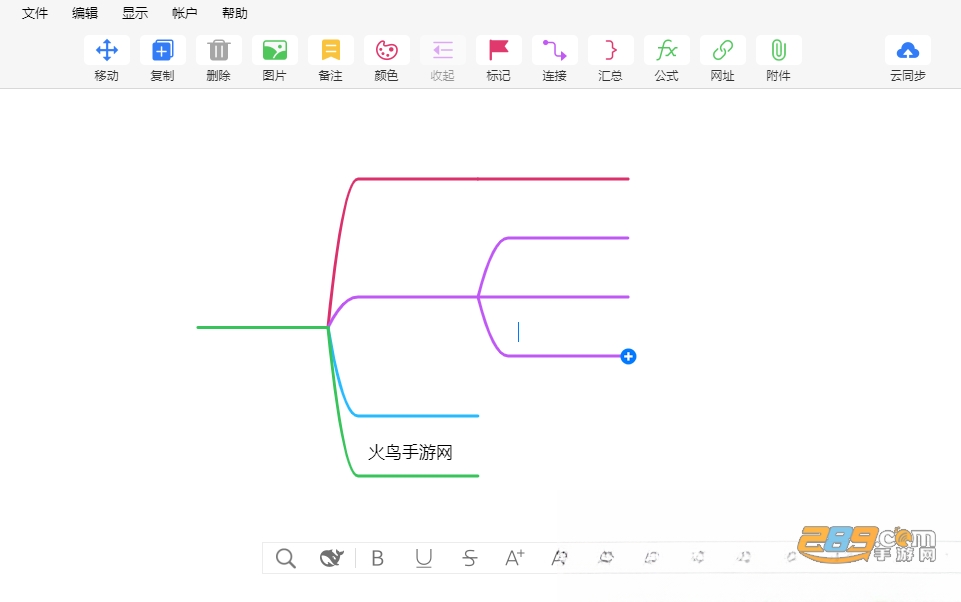961x602 pixels.
Task: Toggle underline formatting in bottom bar
Action: click(424, 558)
